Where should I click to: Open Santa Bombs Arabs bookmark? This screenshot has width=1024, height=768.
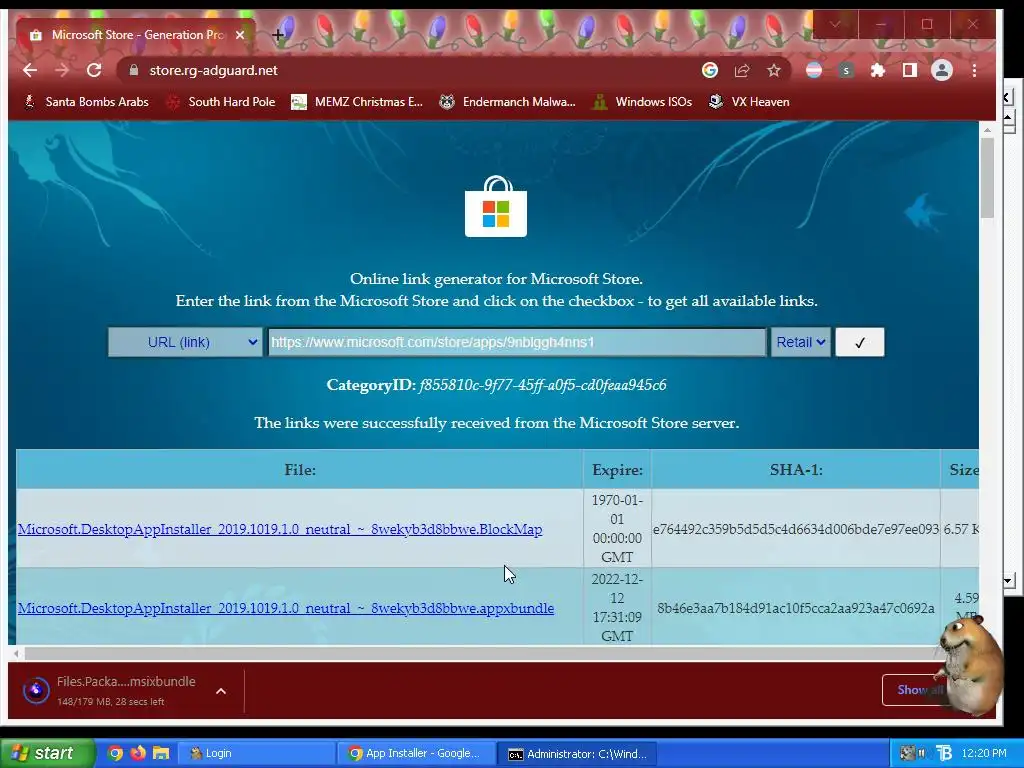click(x=86, y=102)
